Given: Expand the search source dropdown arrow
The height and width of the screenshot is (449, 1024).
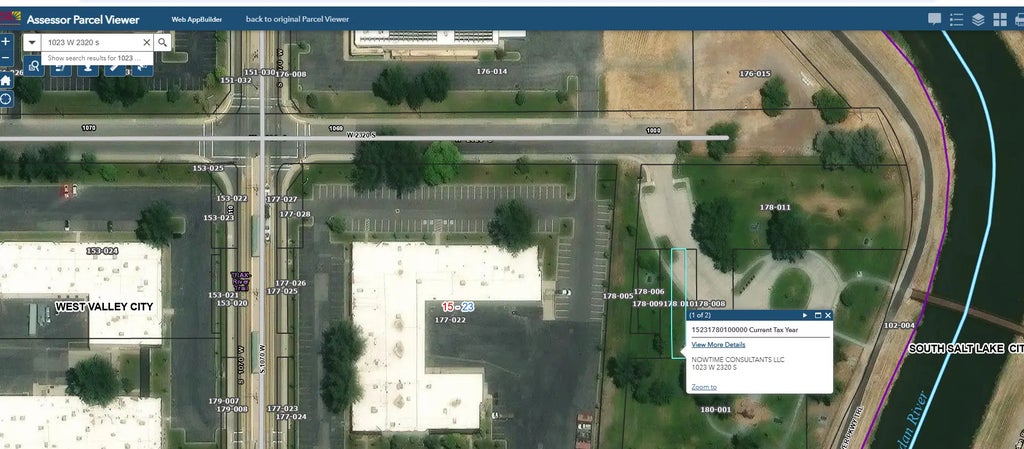Looking at the screenshot, I should [x=32, y=42].
